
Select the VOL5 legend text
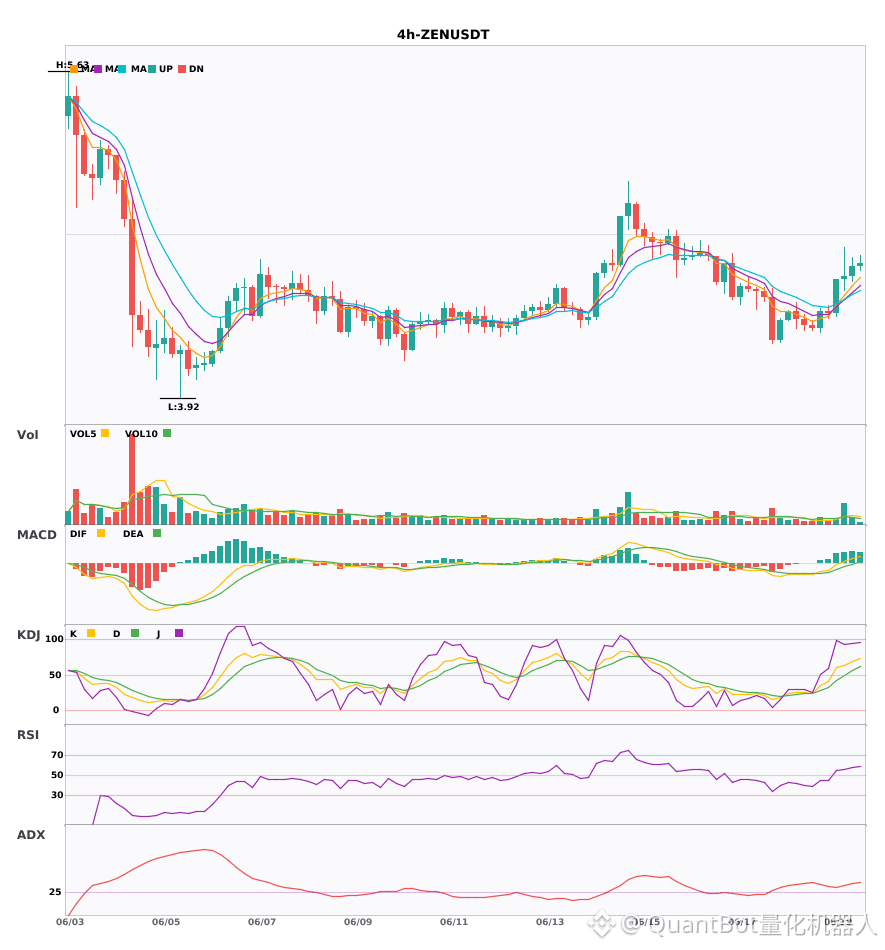pos(83,434)
